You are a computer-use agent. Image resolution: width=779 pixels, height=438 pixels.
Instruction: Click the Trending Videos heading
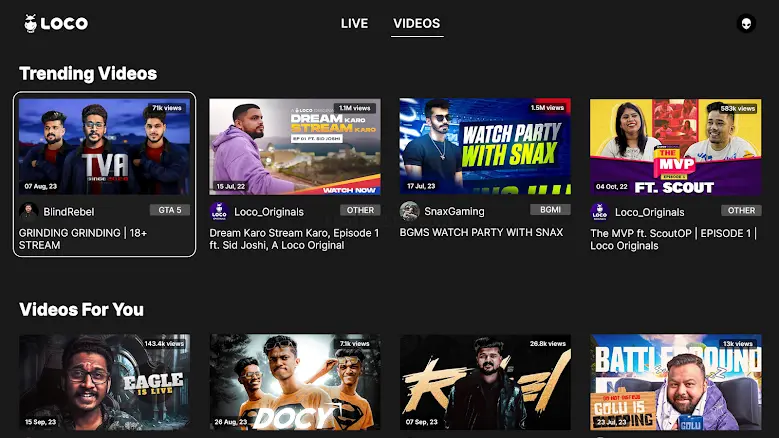tap(88, 73)
